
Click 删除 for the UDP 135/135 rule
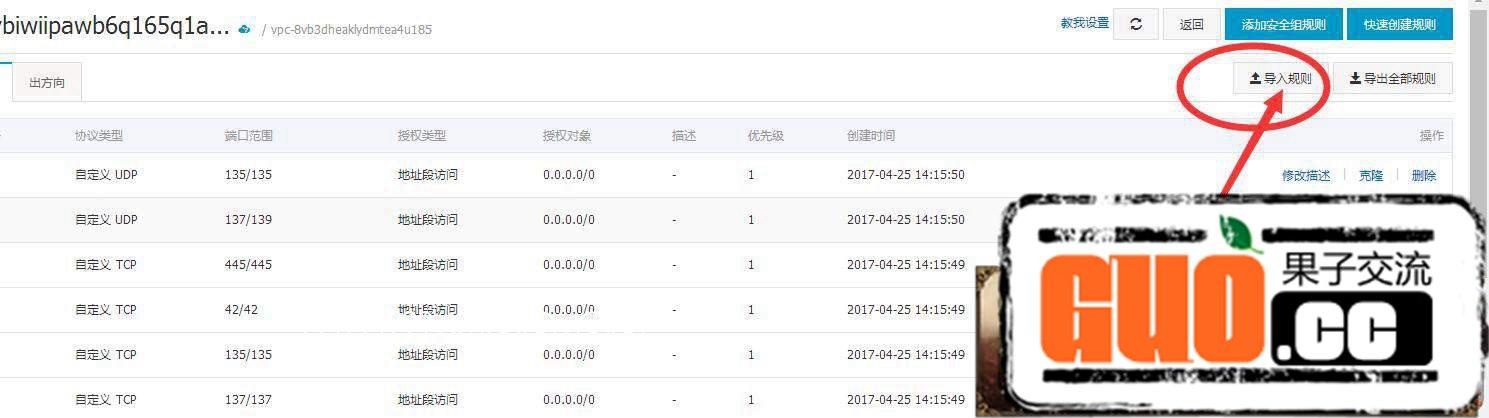click(x=1423, y=175)
